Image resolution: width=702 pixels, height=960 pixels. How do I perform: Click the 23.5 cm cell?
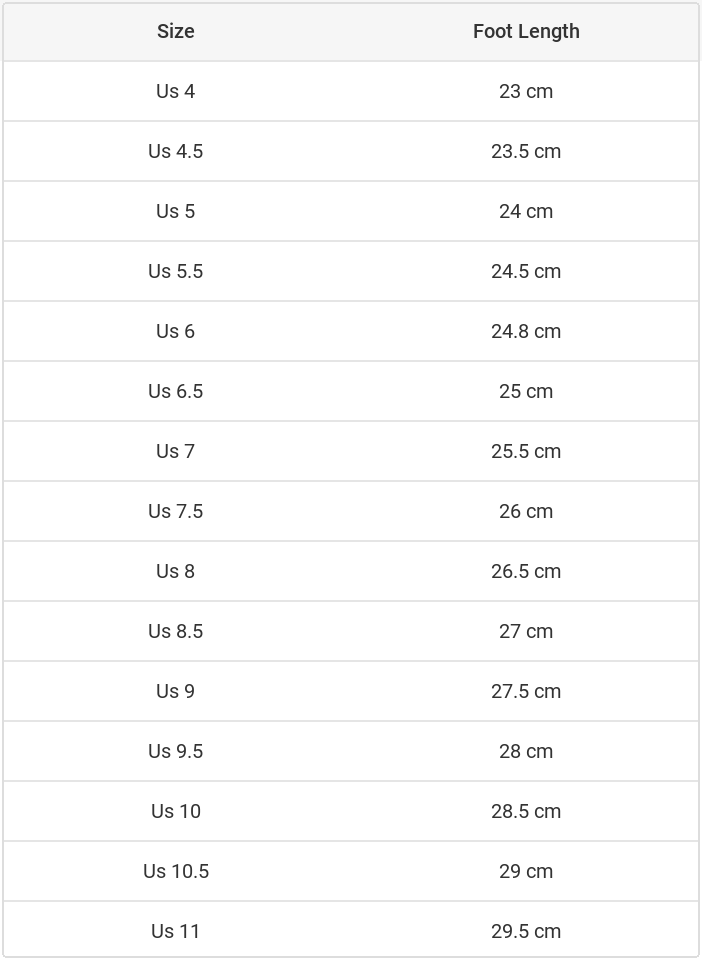[526, 151]
